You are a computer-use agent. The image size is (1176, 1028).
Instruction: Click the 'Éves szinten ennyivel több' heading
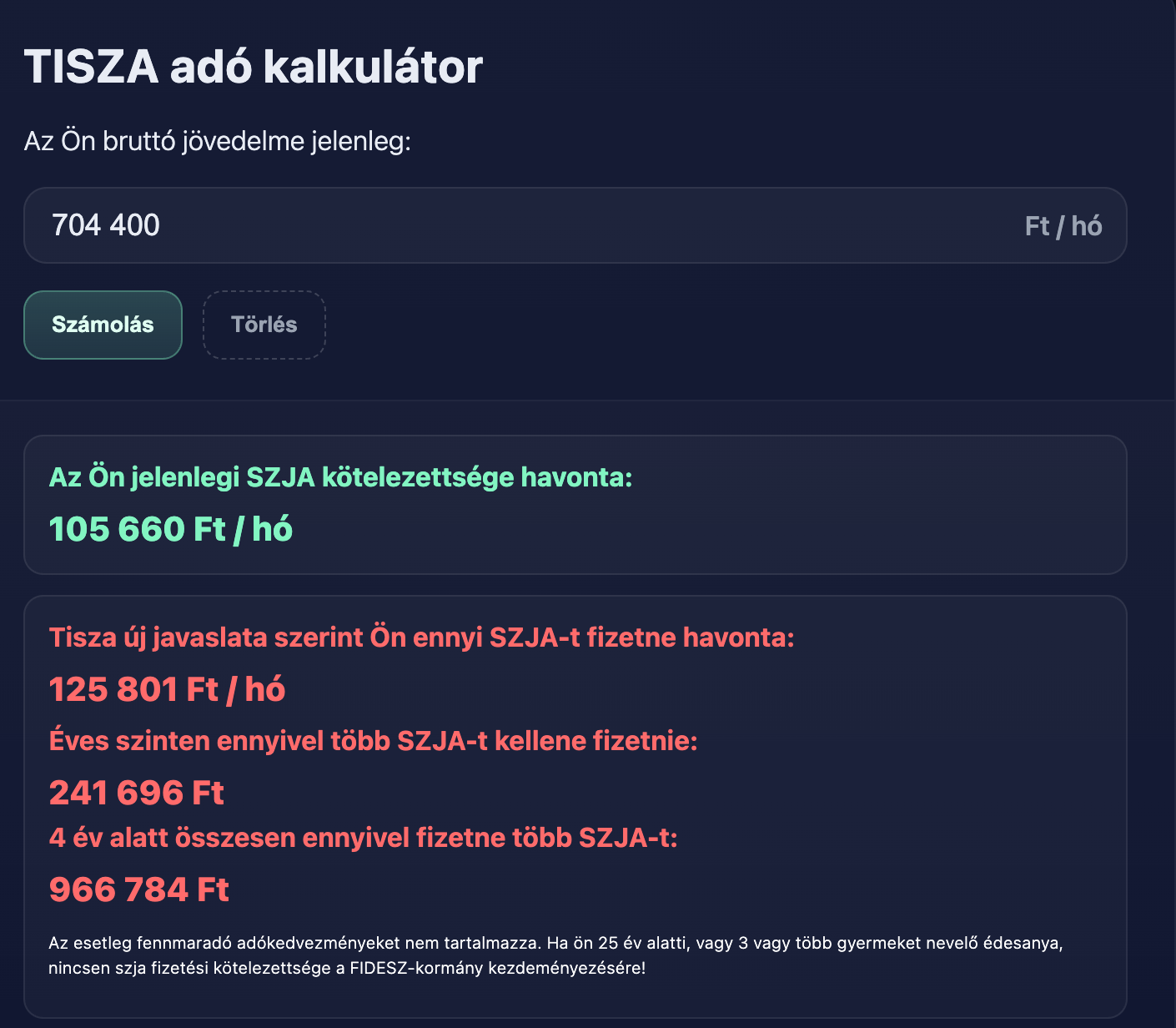click(x=373, y=741)
